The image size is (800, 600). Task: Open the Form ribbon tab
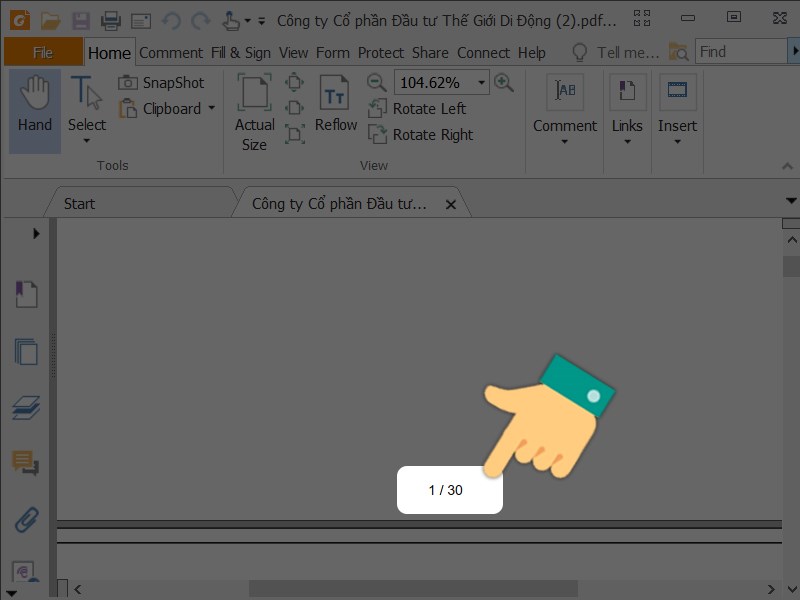pos(333,53)
